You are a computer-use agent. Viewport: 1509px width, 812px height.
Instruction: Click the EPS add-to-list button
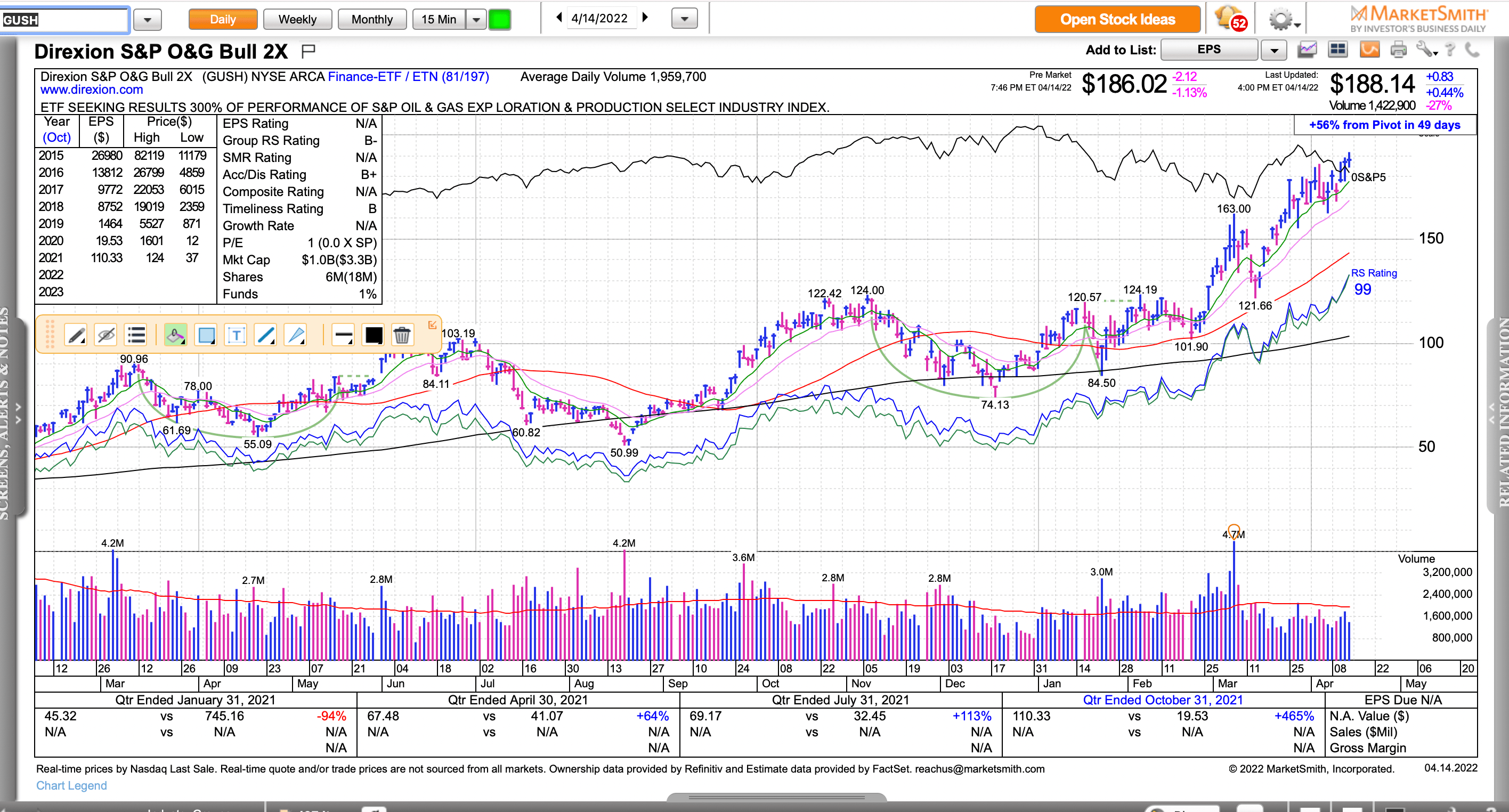(x=1208, y=50)
